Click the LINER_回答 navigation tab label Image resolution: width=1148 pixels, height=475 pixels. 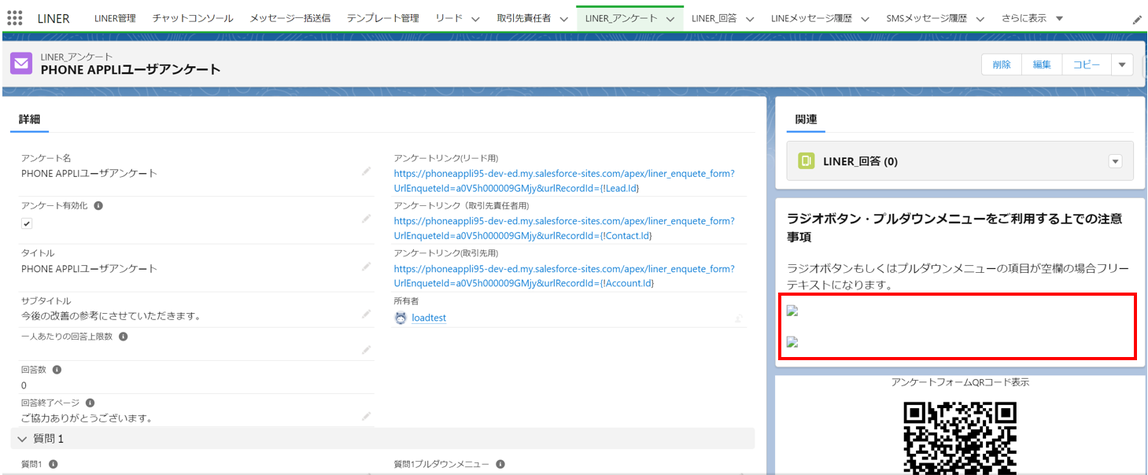(713, 18)
